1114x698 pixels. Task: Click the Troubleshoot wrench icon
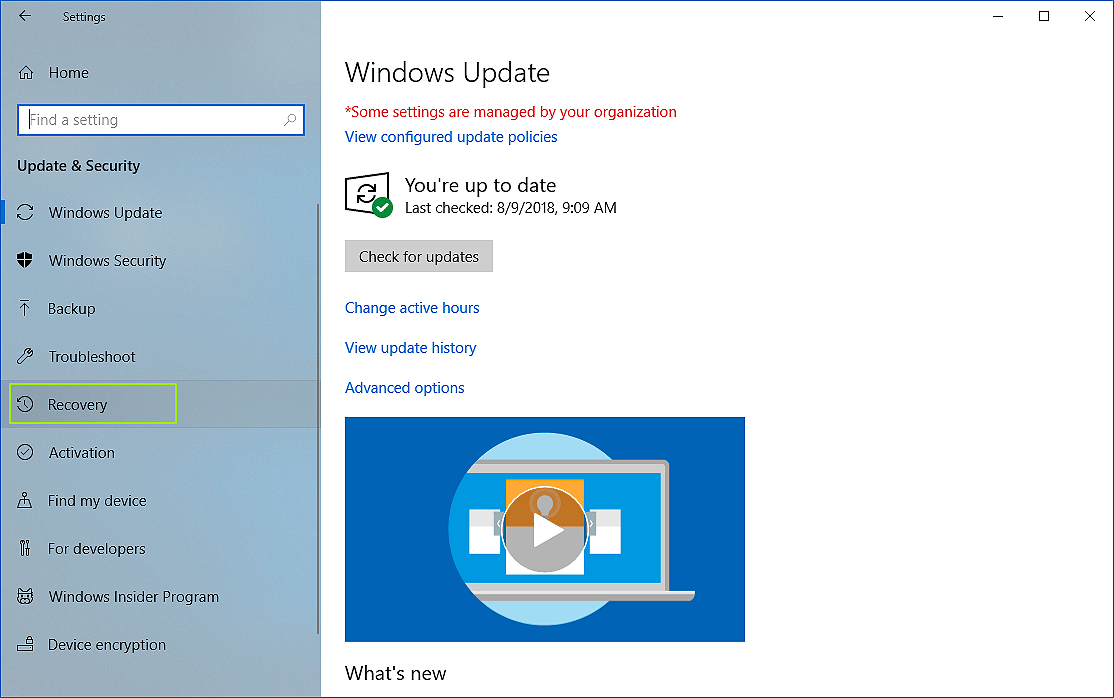click(25, 356)
